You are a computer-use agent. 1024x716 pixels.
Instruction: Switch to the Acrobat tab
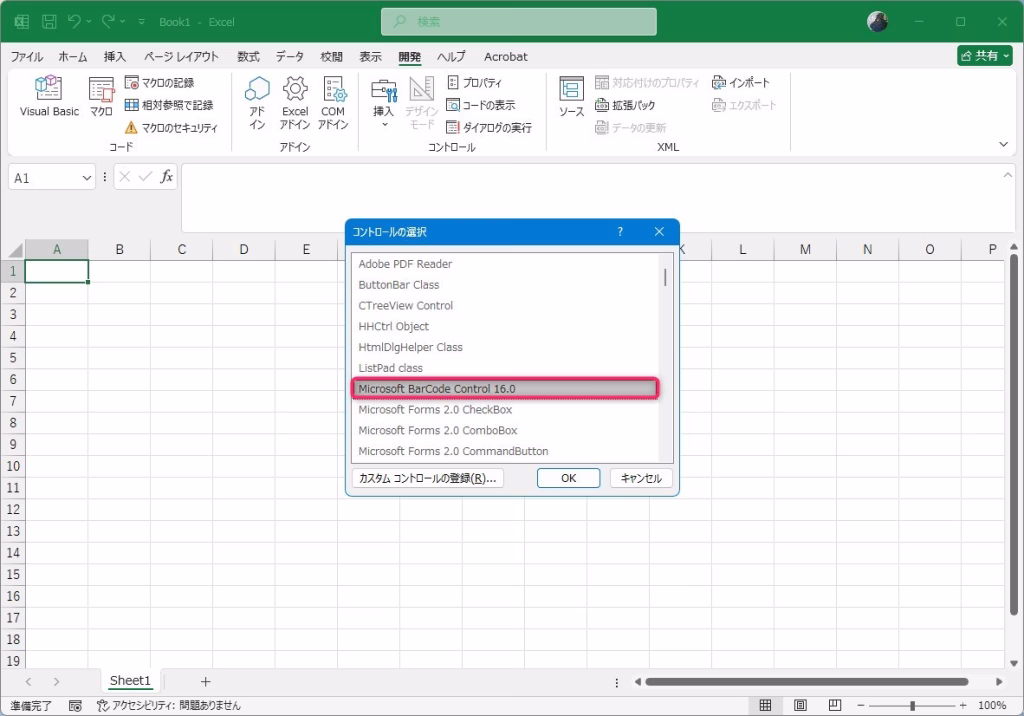click(x=505, y=57)
